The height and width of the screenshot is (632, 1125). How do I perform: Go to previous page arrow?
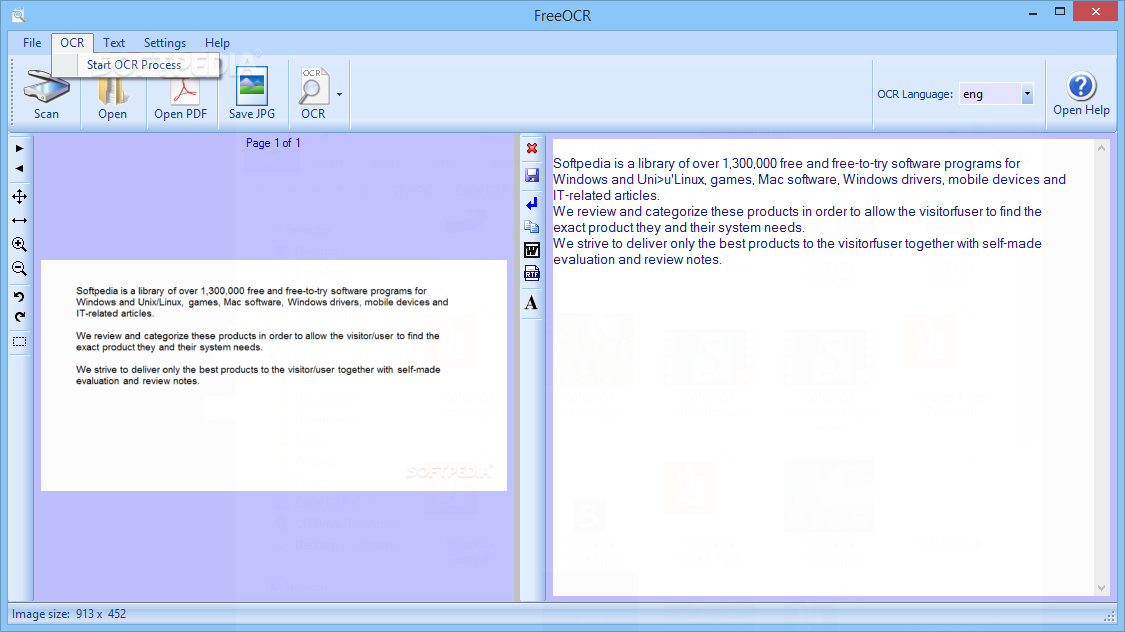(x=19, y=169)
